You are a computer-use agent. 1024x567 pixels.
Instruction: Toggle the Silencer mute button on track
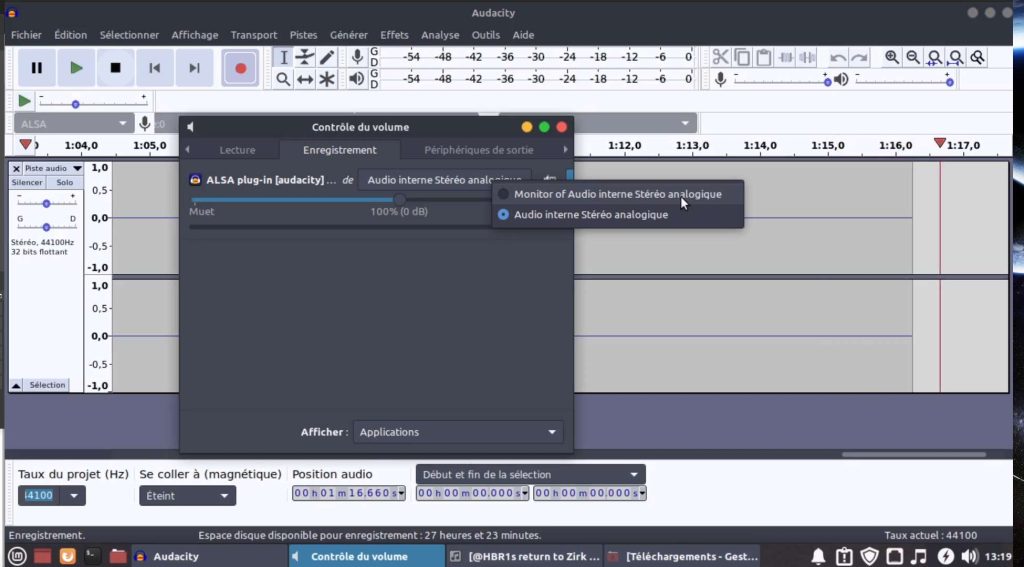[27, 183]
